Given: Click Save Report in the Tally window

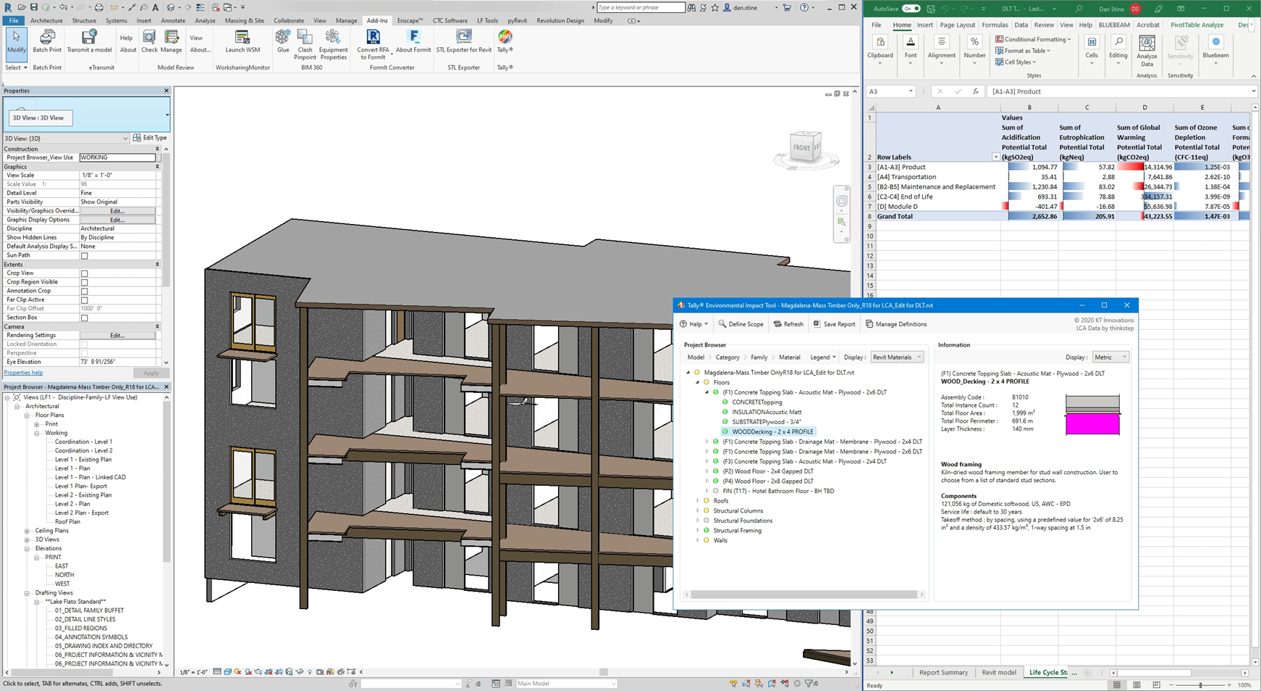Looking at the screenshot, I should coord(834,324).
